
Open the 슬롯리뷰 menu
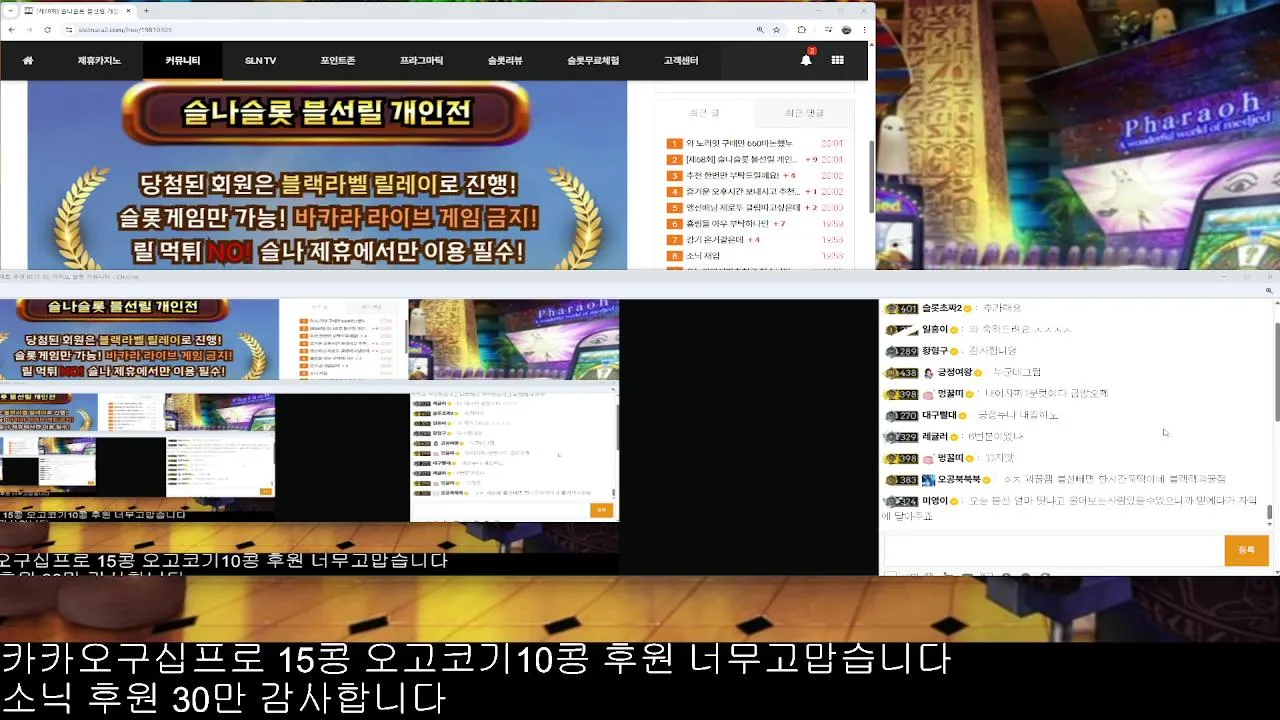point(505,61)
